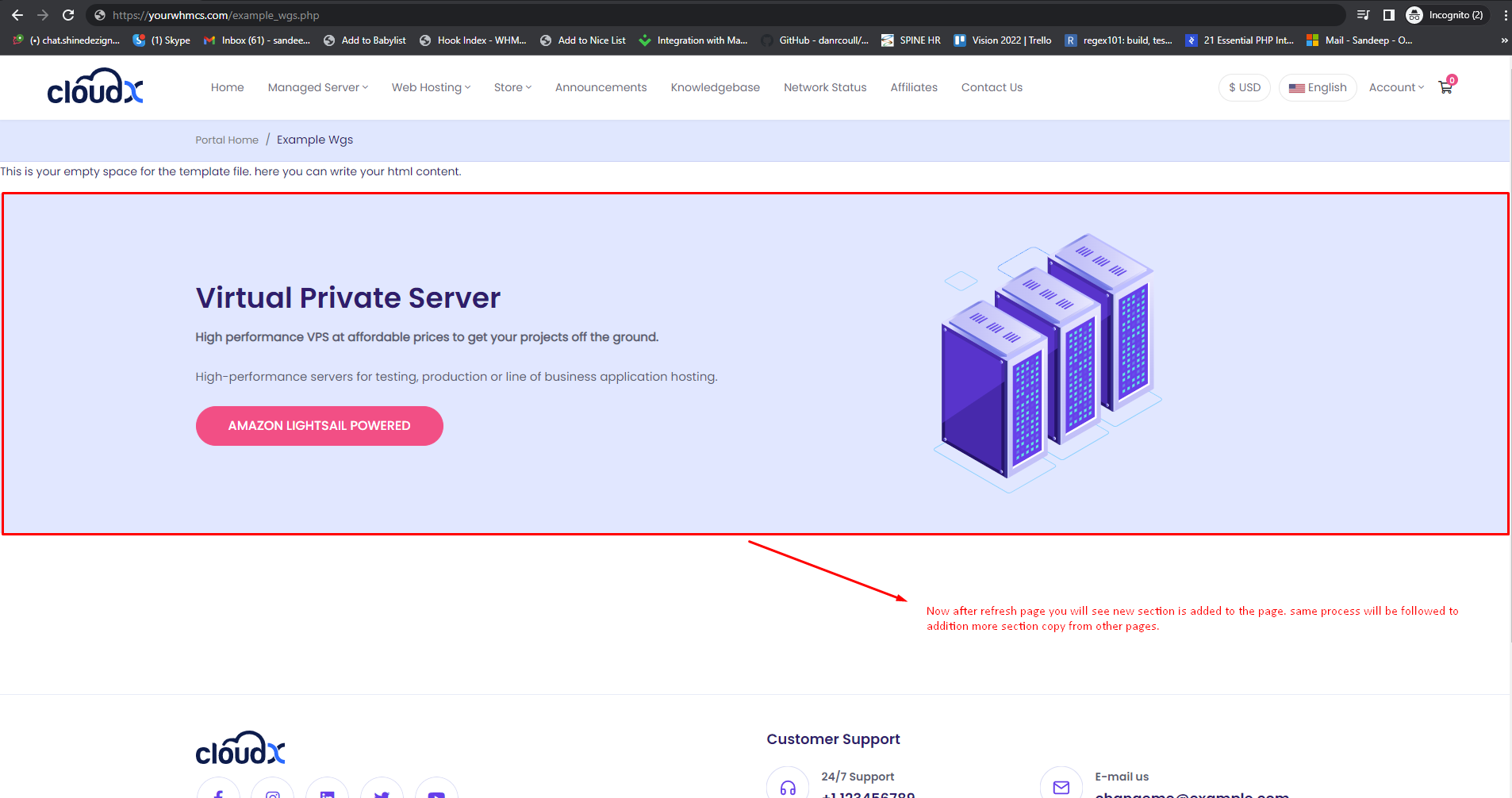The image size is (1512, 798).
Task: Open the shopping cart icon
Action: coord(1445,87)
